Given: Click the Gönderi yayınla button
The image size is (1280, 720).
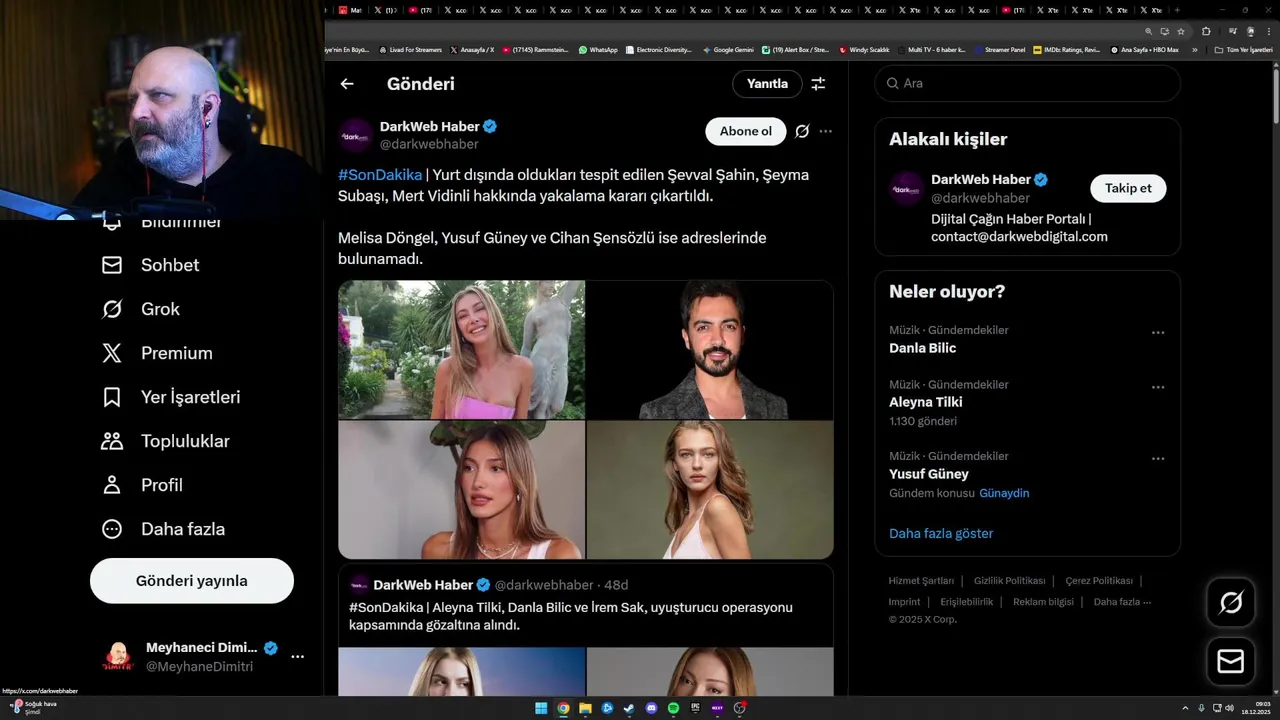Looking at the screenshot, I should [x=192, y=581].
